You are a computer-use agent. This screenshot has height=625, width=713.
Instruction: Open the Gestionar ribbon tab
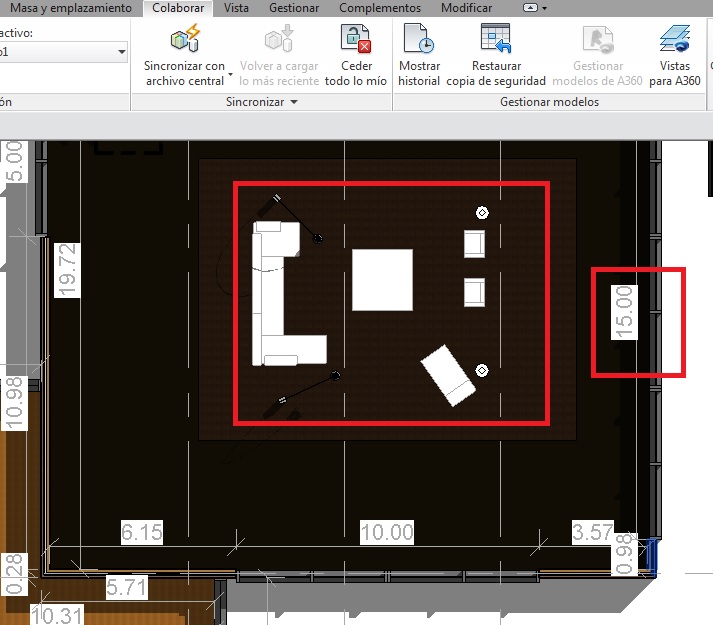(x=294, y=8)
